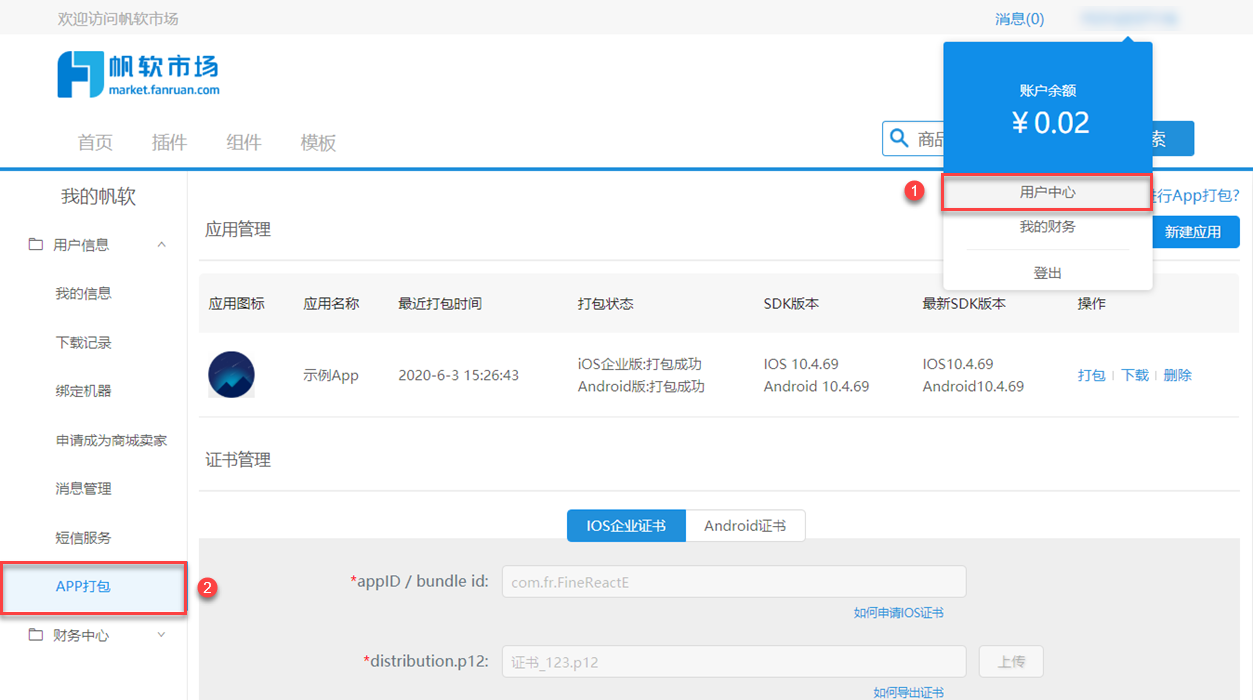
Task: Go to 首页 navigation tab
Action: coord(95,142)
